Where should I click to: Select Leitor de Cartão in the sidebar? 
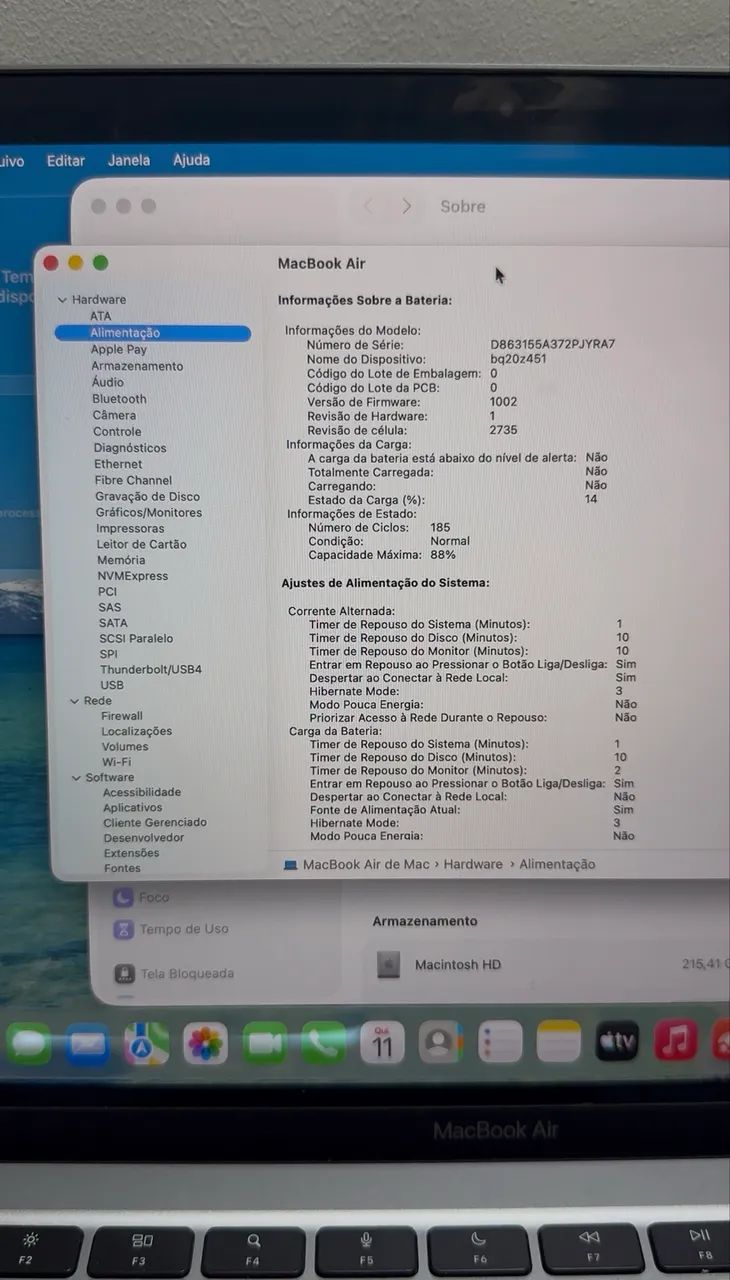click(x=141, y=544)
